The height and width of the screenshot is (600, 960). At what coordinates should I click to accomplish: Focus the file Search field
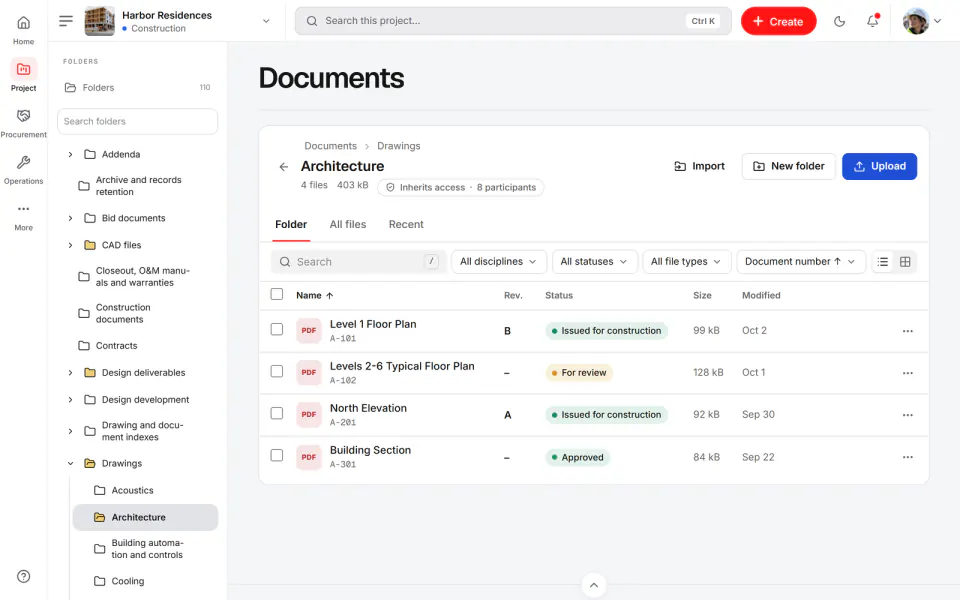tap(359, 261)
